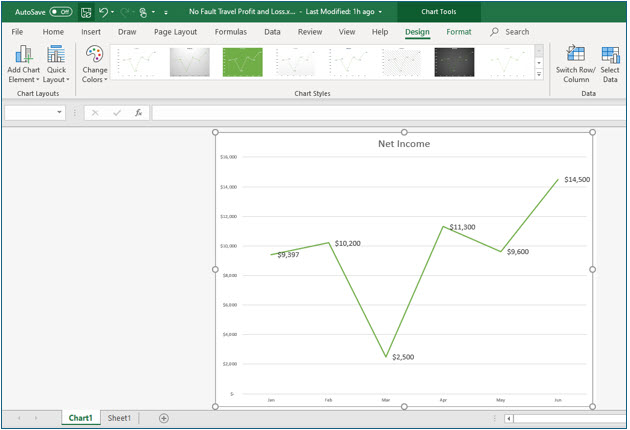Apply the first white chart style
This screenshot has width=630, height=430.
[x=137, y=62]
